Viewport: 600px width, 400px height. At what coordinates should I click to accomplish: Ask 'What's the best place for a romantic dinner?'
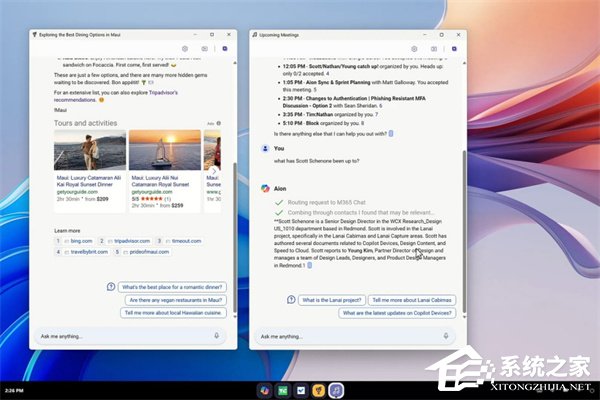coord(172,287)
